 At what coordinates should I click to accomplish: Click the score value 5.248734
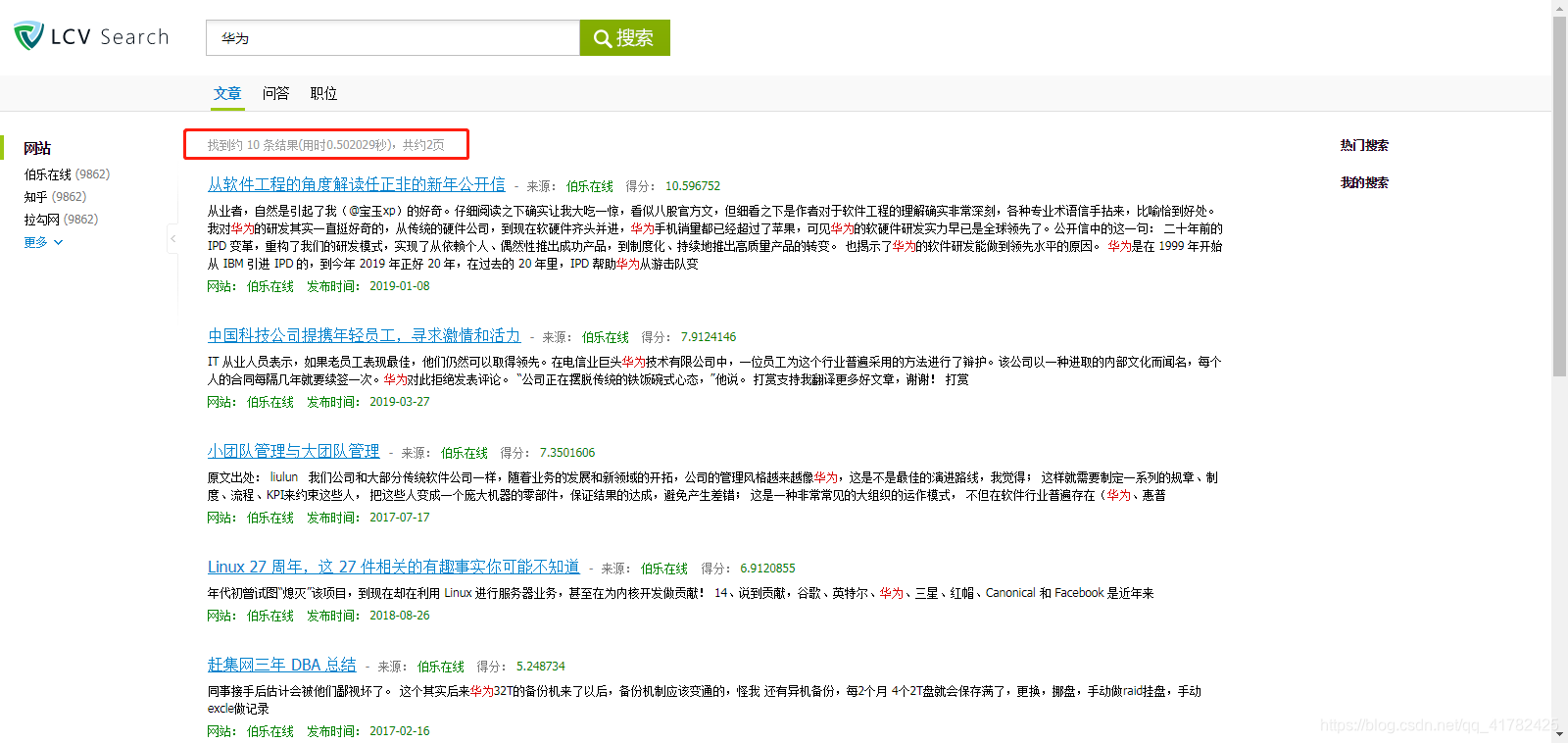(x=541, y=667)
